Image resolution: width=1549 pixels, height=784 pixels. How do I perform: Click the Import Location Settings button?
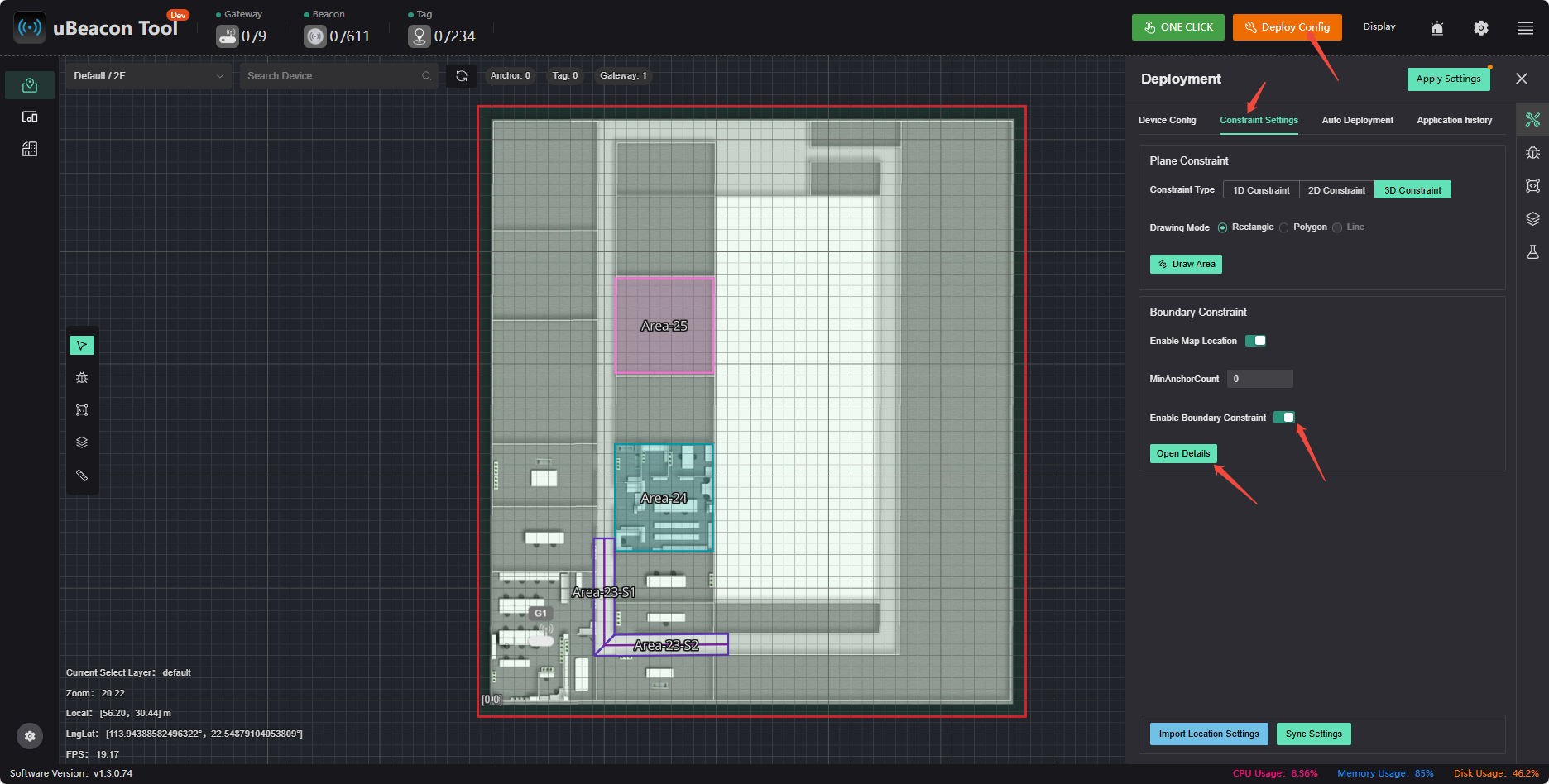coord(1209,734)
